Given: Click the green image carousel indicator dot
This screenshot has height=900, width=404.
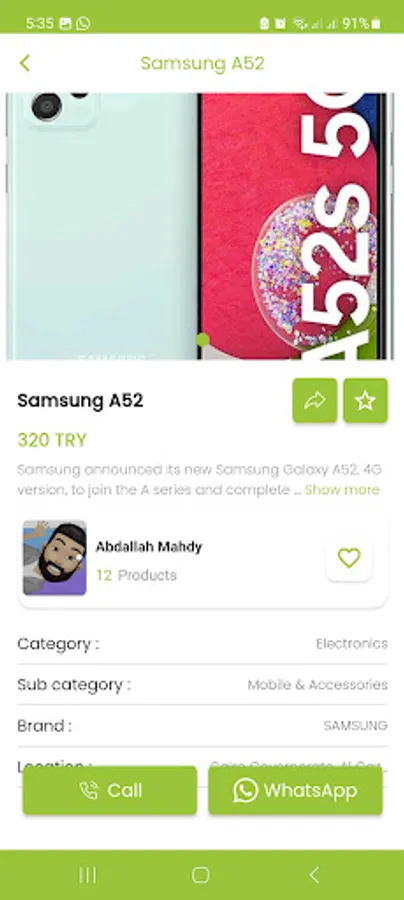Looking at the screenshot, I should (x=203, y=339).
